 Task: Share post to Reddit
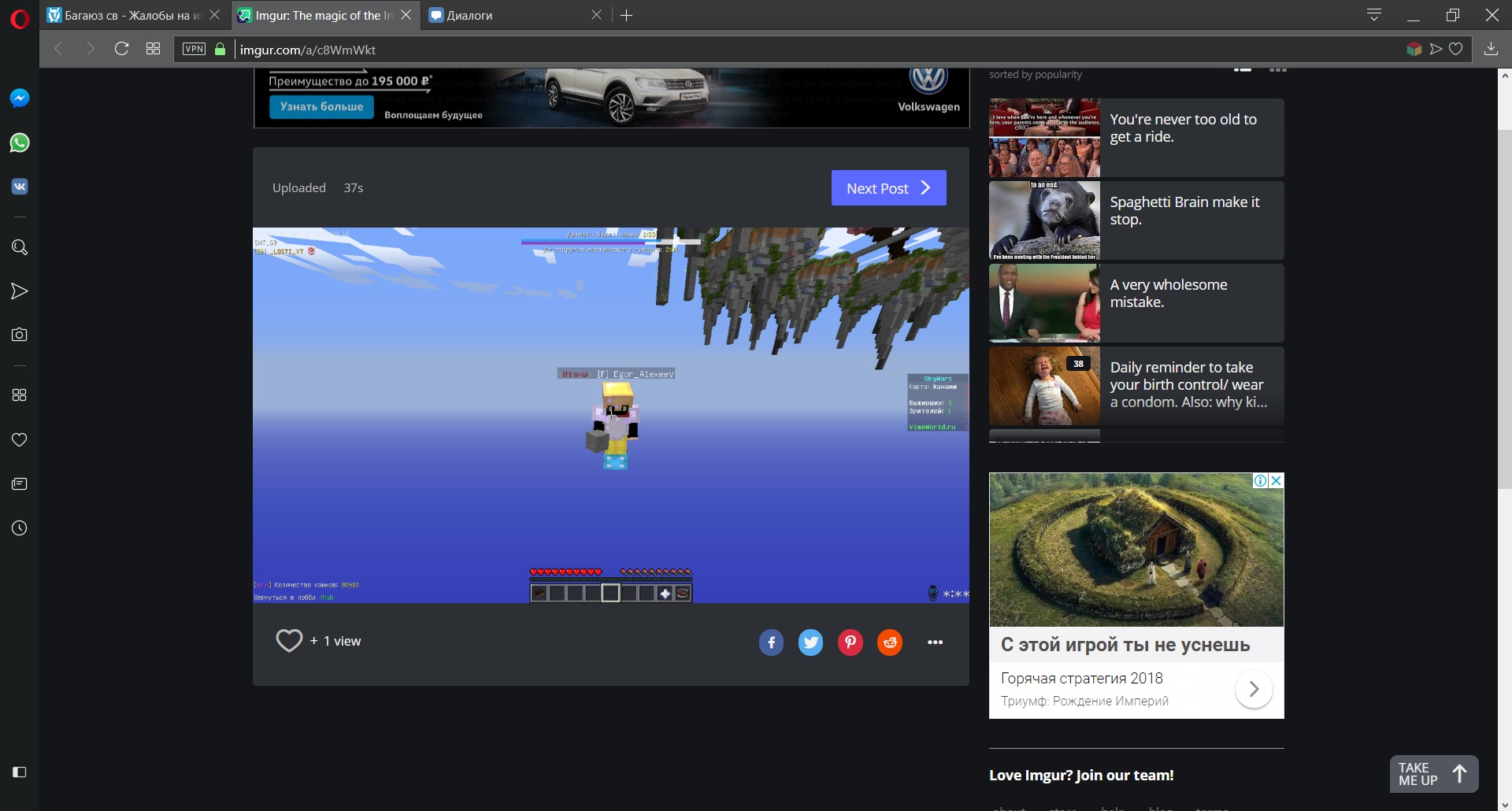tap(890, 643)
